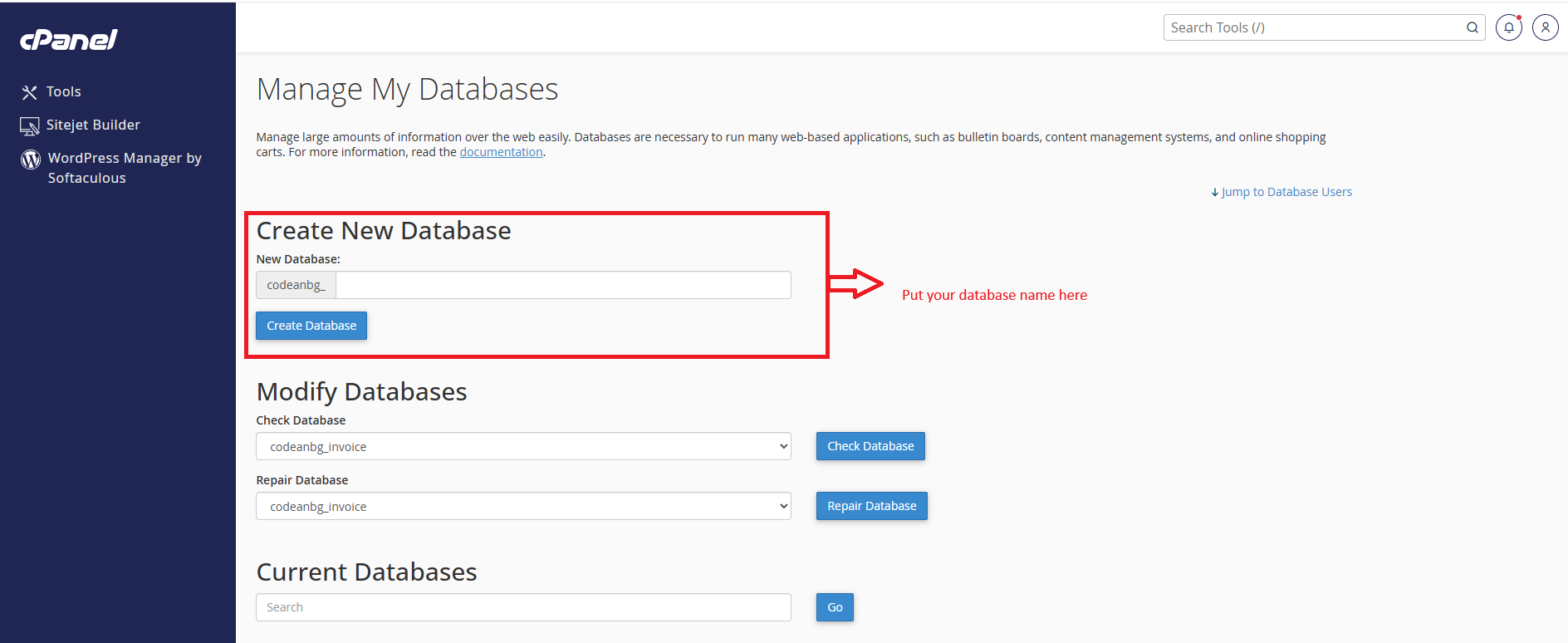Click the New Database name field
The height and width of the screenshot is (643, 1568).
pos(563,285)
